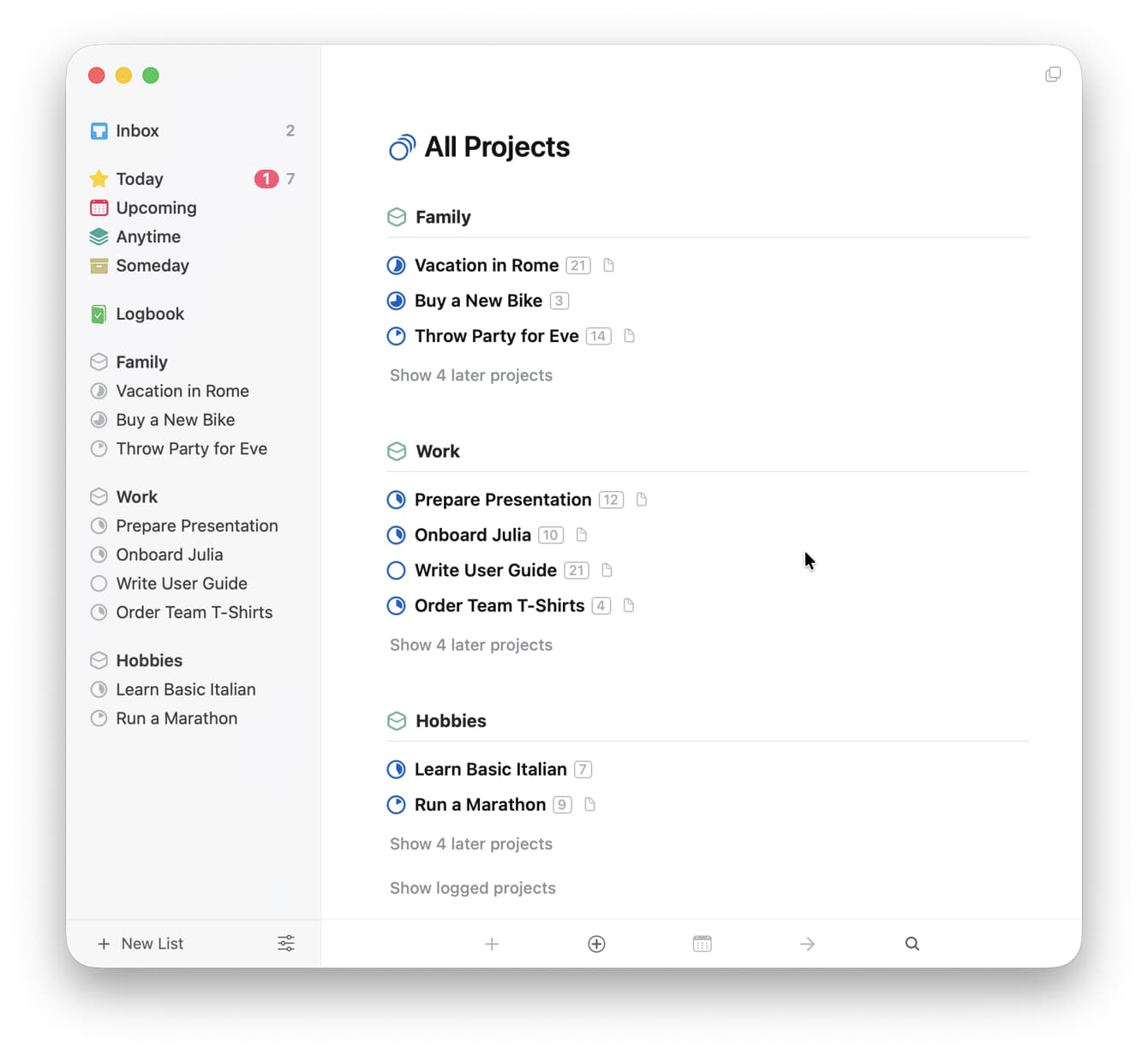
Task: Click the notes icon beside Vacation in Rome
Action: tap(608, 266)
